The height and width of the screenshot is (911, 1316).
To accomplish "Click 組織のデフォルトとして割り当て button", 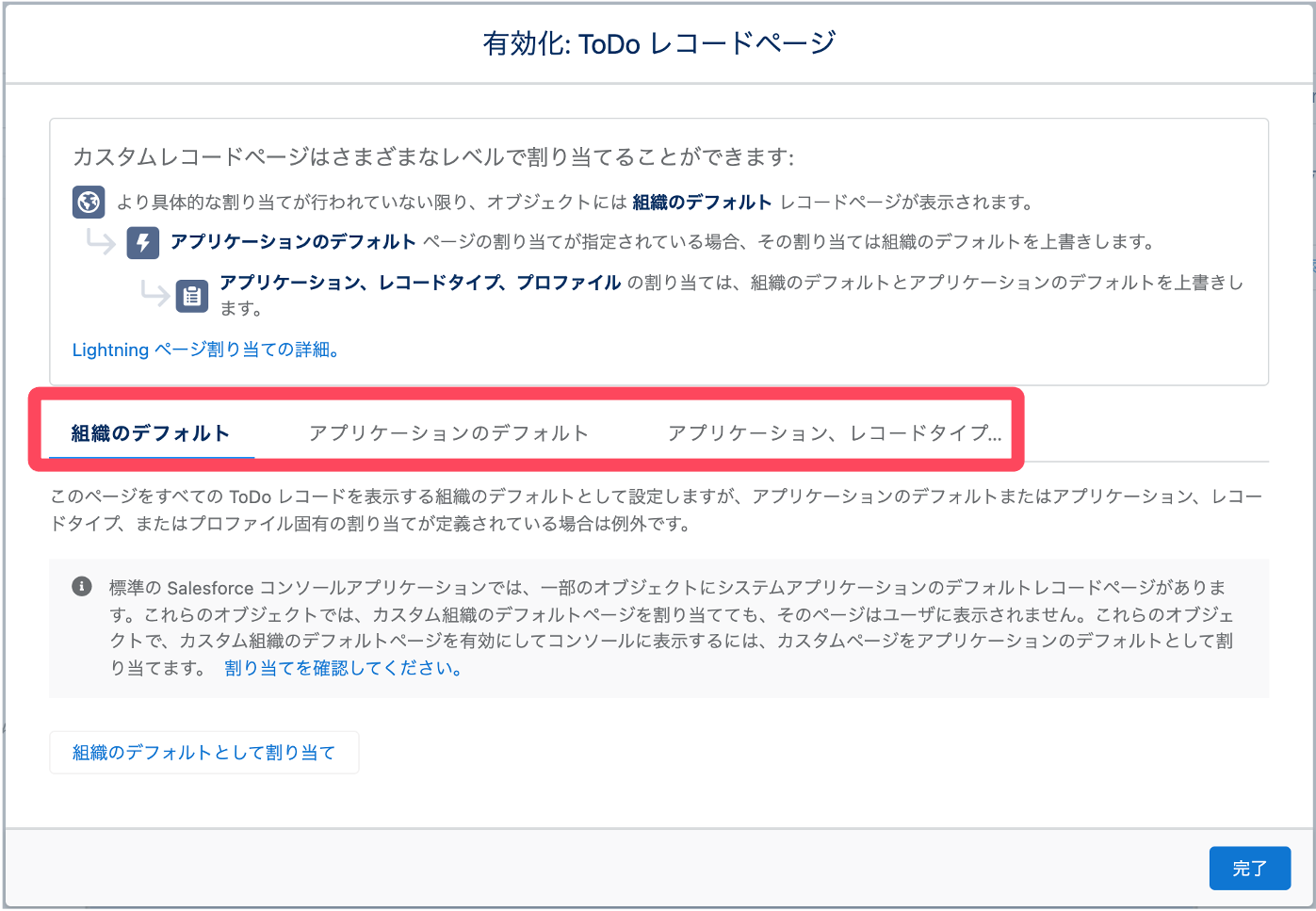I will pyautogui.click(x=204, y=753).
